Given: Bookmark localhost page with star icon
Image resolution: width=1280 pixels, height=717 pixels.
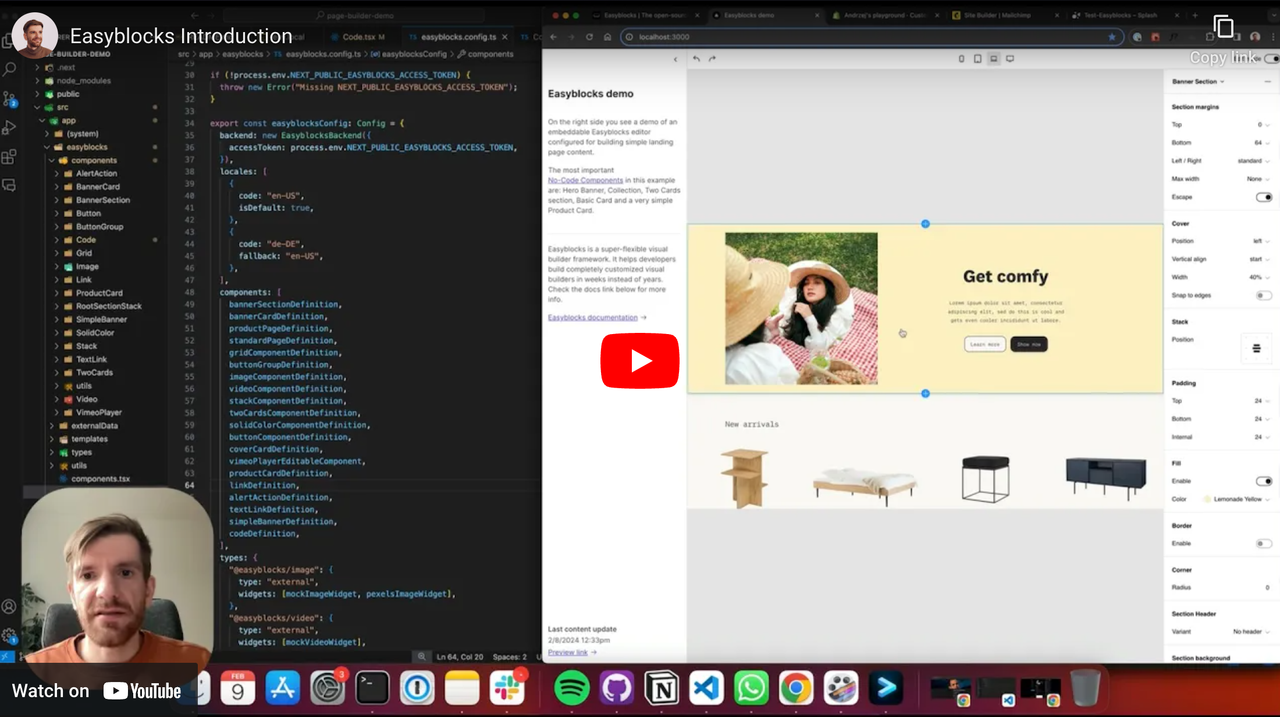Looking at the screenshot, I should (x=1112, y=37).
